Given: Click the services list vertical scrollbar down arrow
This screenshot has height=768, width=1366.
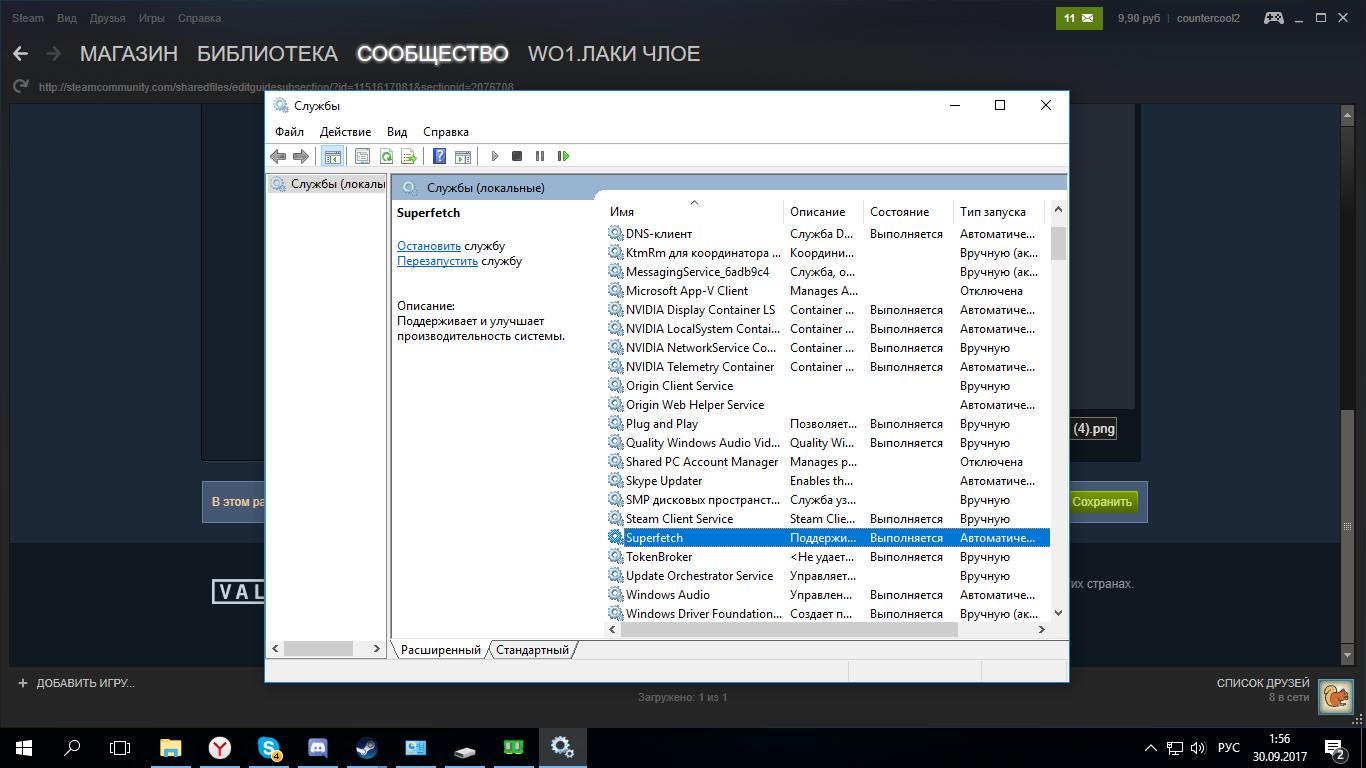Looking at the screenshot, I should (x=1059, y=613).
